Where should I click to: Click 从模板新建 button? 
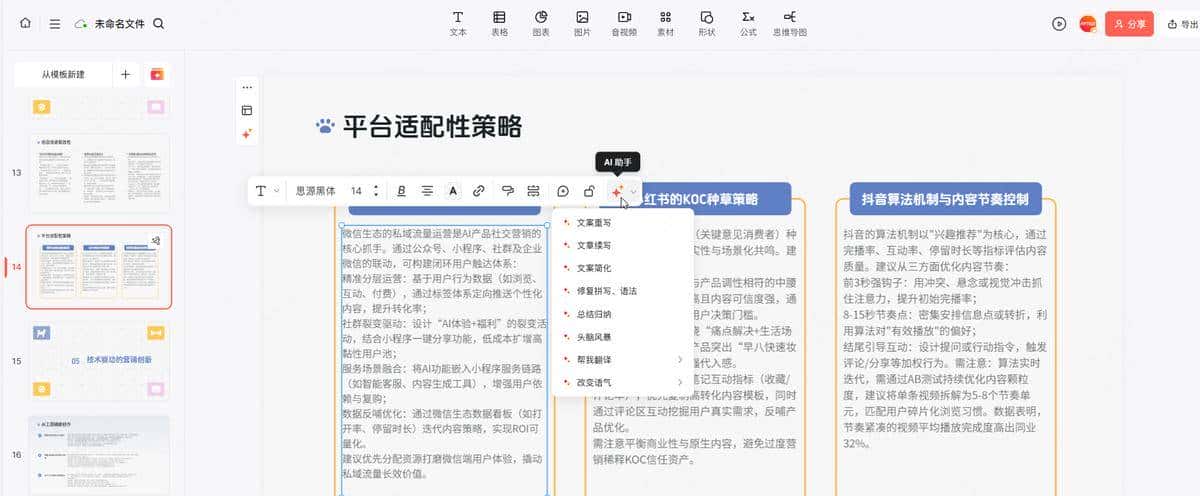point(63,74)
